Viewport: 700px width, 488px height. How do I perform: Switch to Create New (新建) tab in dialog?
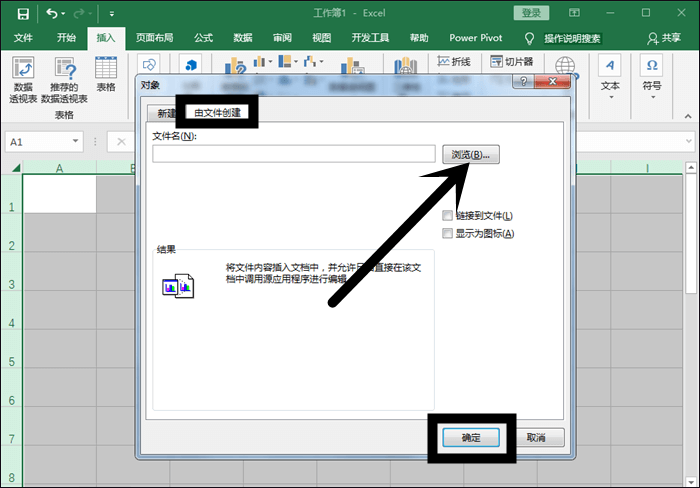tap(163, 113)
